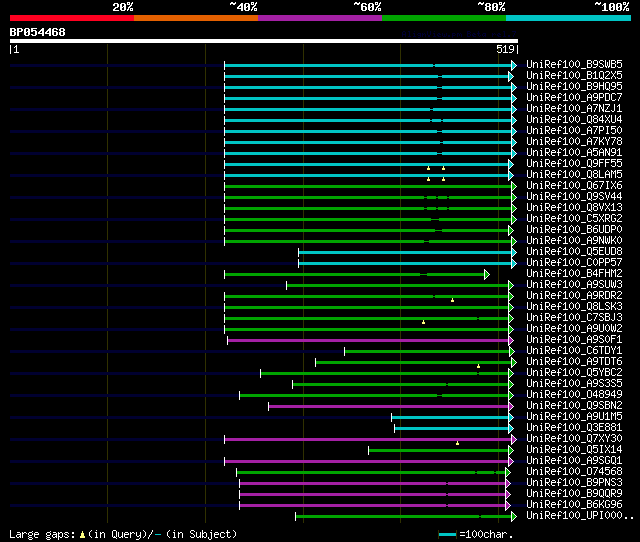This screenshot has width=640, height=542.
Task: Select UniRef100_B6UDP0 text label
Action: tap(574, 230)
